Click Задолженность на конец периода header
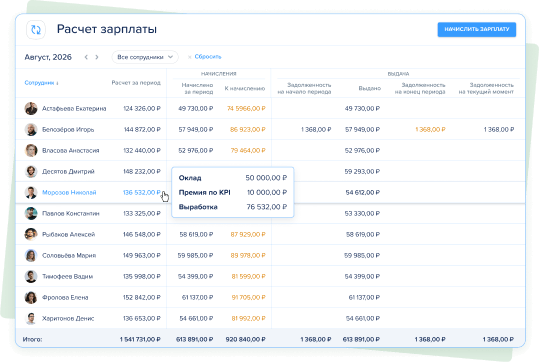The image size is (540, 362). click(x=420, y=88)
